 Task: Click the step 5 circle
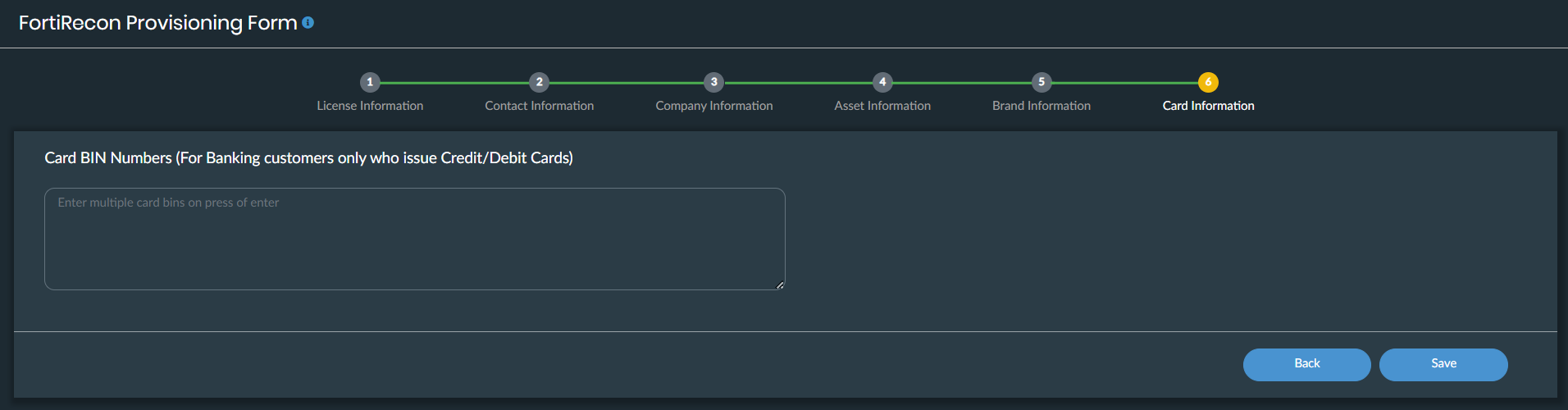click(x=1042, y=82)
